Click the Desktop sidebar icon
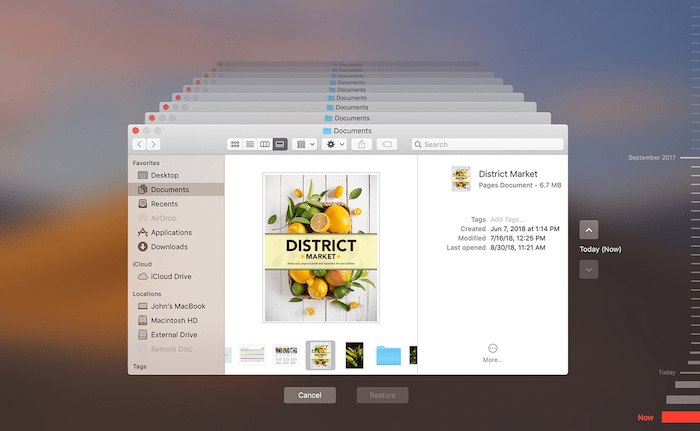 [x=142, y=175]
